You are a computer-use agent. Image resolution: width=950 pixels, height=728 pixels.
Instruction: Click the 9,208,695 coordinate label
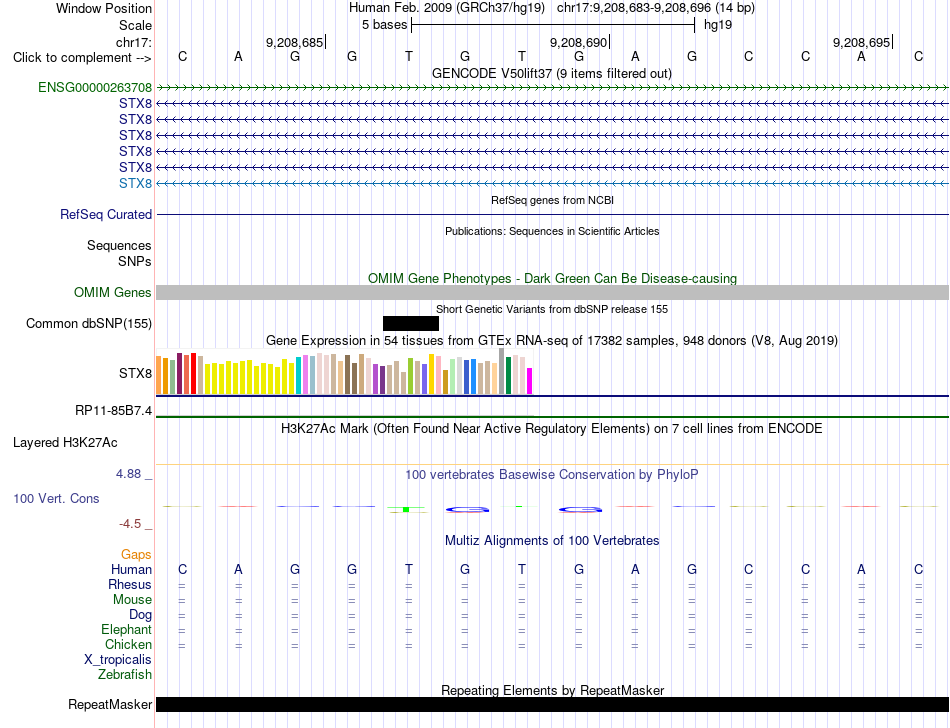tap(862, 42)
